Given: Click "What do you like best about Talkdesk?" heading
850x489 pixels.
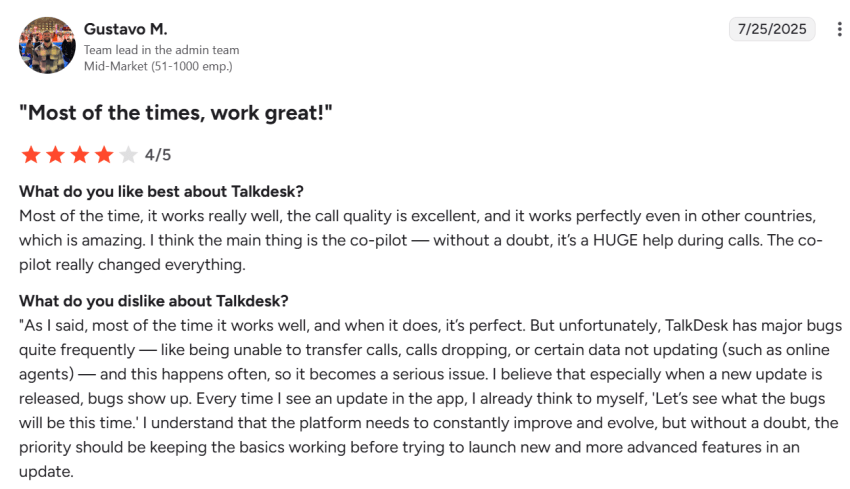Looking at the screenshot, I should (161, 191).
